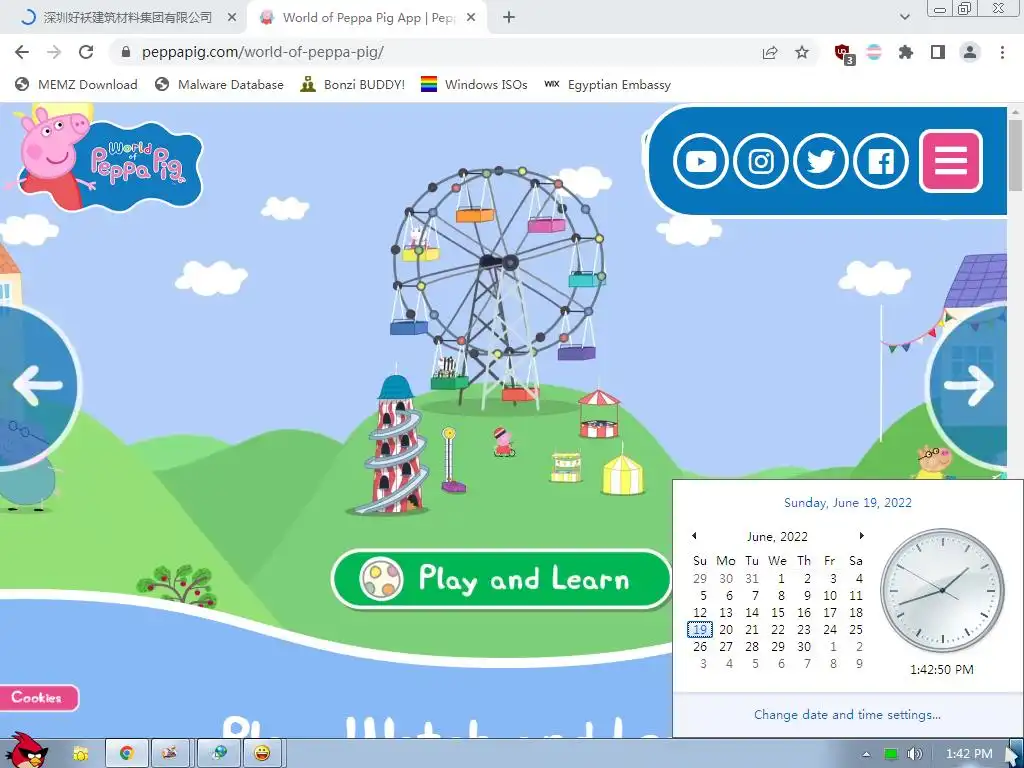This screenshot has height=768, width=1024.
Task: Click the page vertical scrollbar thumb
Action: click(x=1016, y=157)
